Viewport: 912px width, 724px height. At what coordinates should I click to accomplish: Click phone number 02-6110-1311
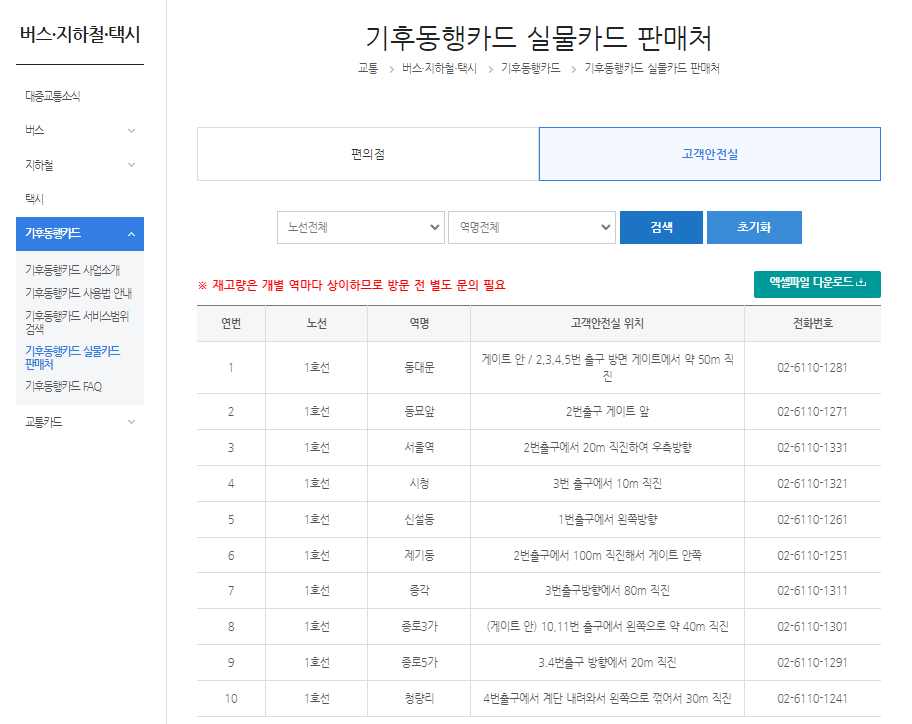(813, 591)
